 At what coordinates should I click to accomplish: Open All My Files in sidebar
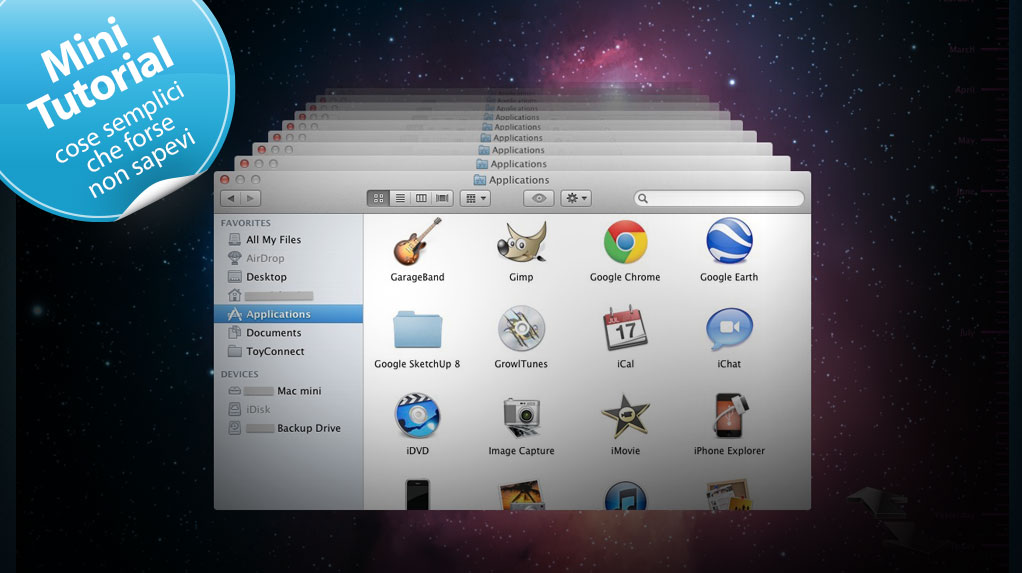tap(288, 240)
